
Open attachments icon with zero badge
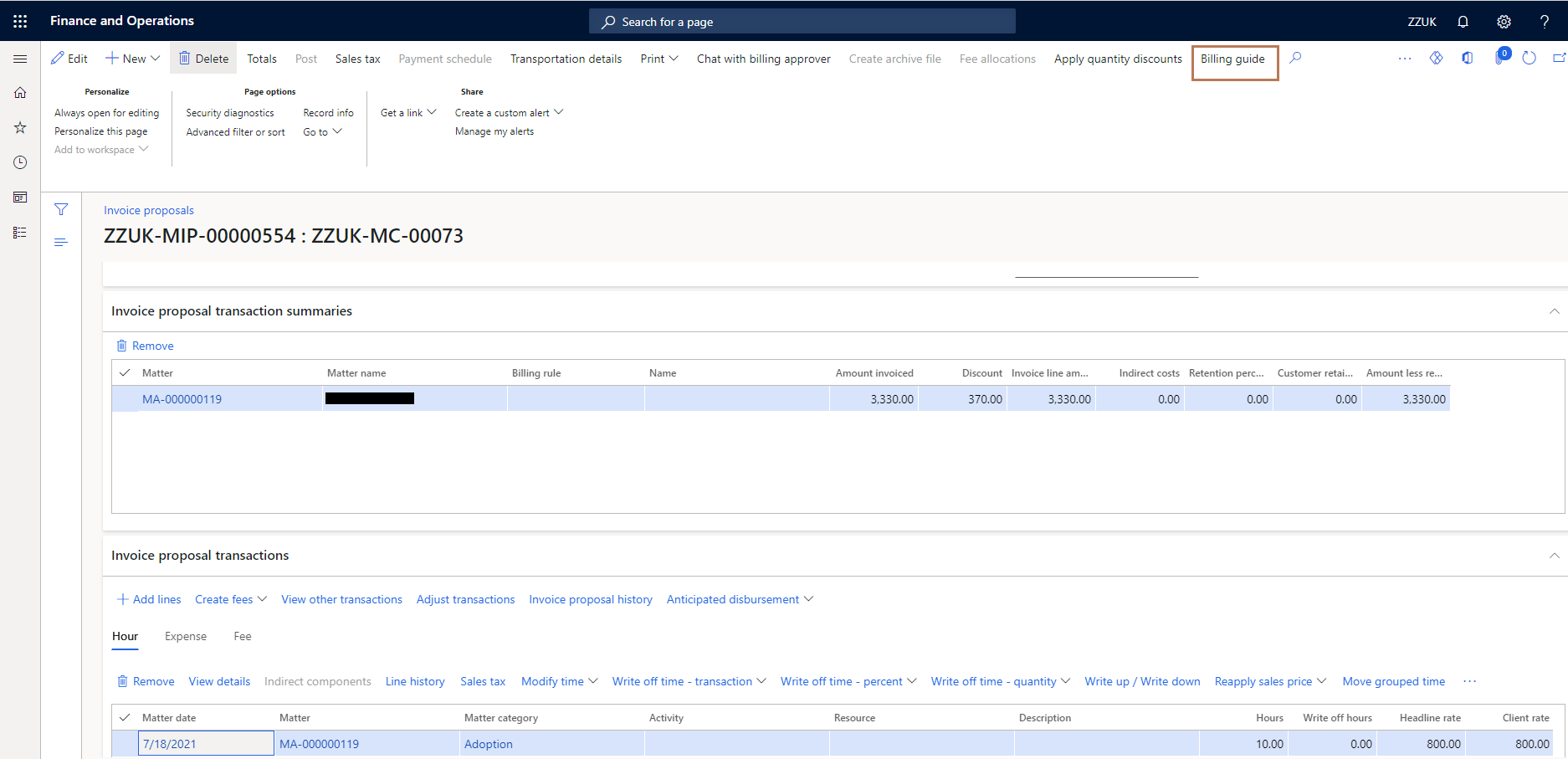1501,57
